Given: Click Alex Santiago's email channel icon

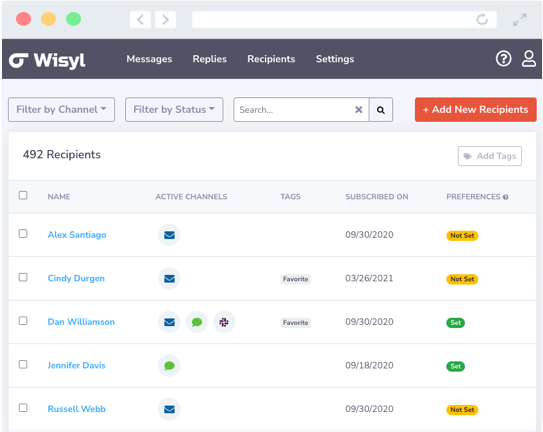Looking at the screenshot, I should coord(169,235).
